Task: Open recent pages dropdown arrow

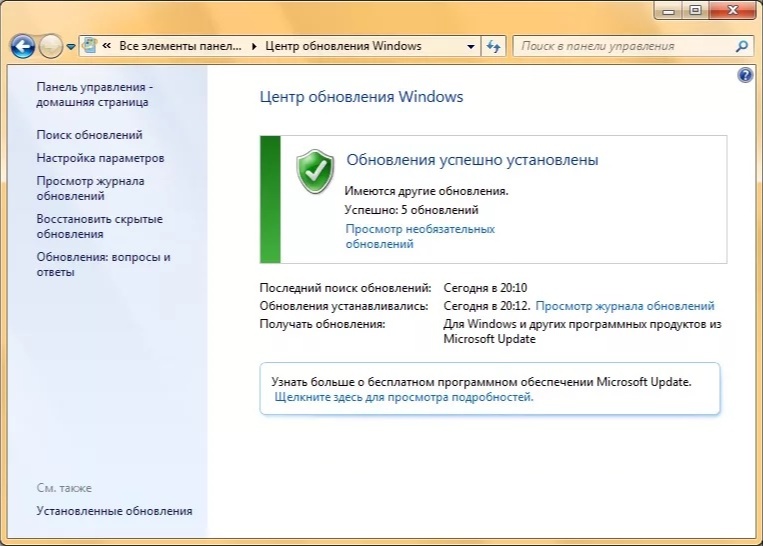Action: pyautogui.click(x=71, y=47)
